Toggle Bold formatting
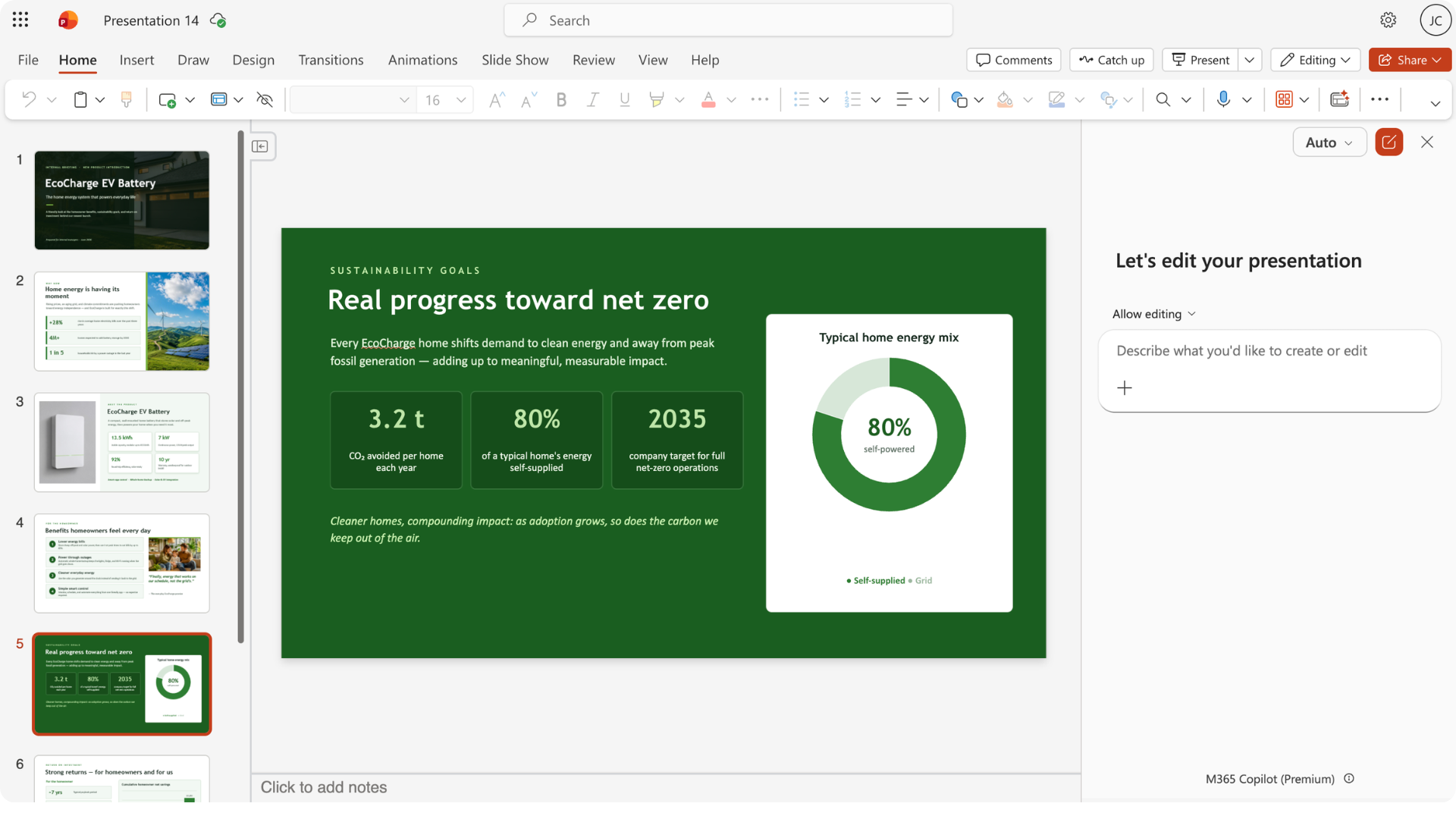Image resolution: width=1456 pixels, height=819 pixels. pyautogui.click(x=561, y=99)
